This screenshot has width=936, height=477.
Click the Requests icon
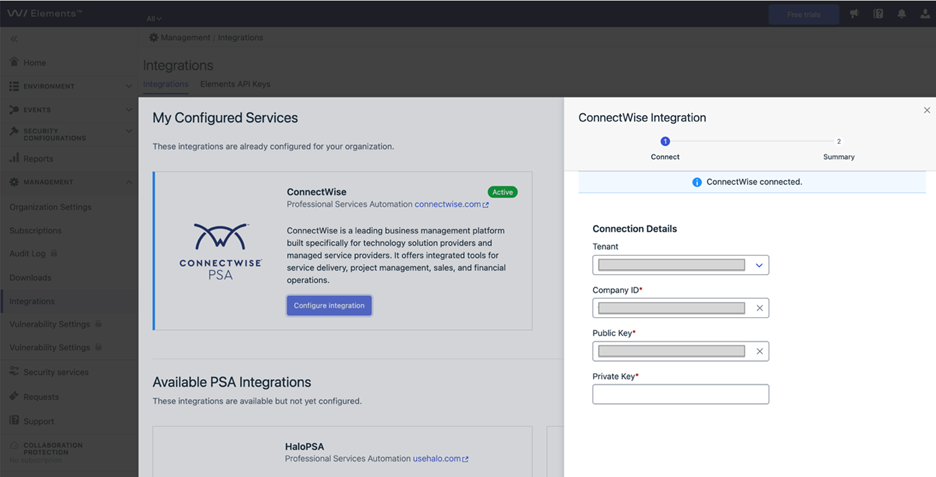pos(14,396)
